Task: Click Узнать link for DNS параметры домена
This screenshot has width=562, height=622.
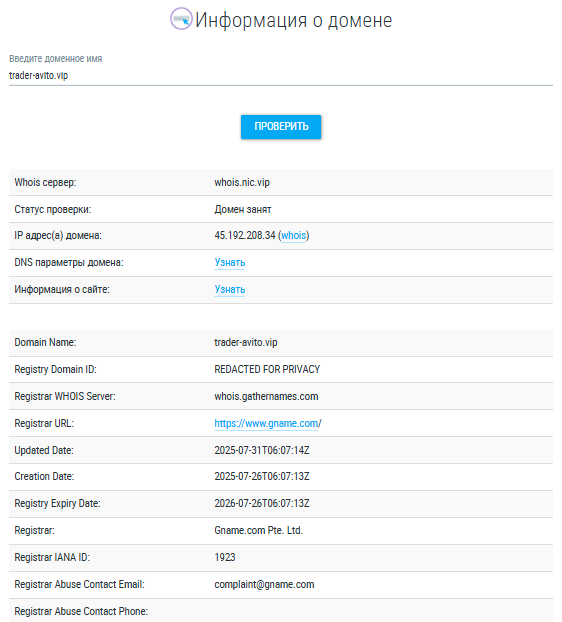Action: (230, 263)
